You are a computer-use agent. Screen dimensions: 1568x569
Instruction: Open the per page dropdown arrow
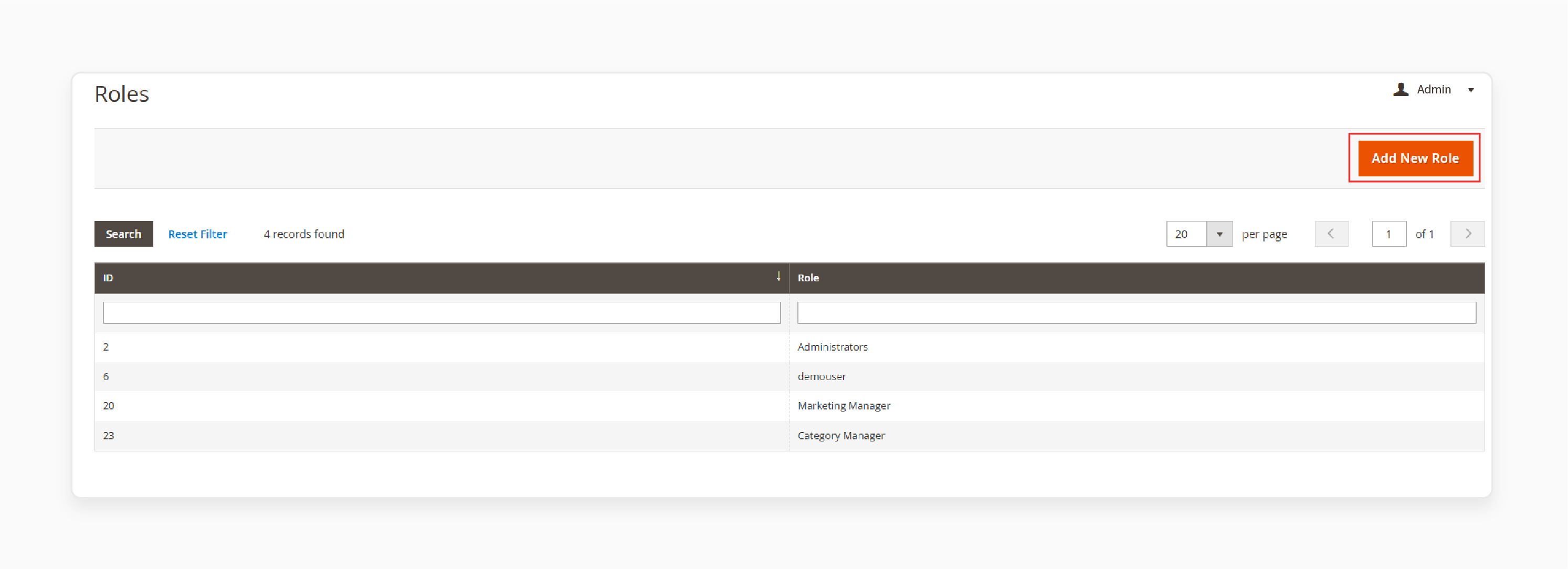[1219, 234]
